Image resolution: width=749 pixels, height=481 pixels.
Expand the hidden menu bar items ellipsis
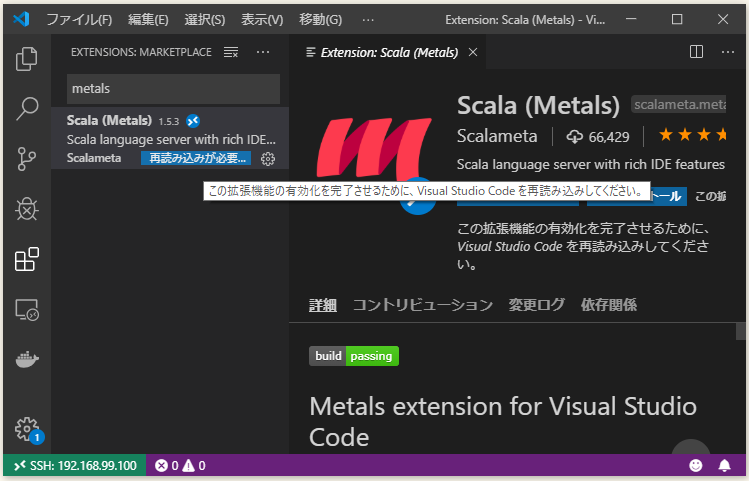pyautogui.click(x=368, y=20)
